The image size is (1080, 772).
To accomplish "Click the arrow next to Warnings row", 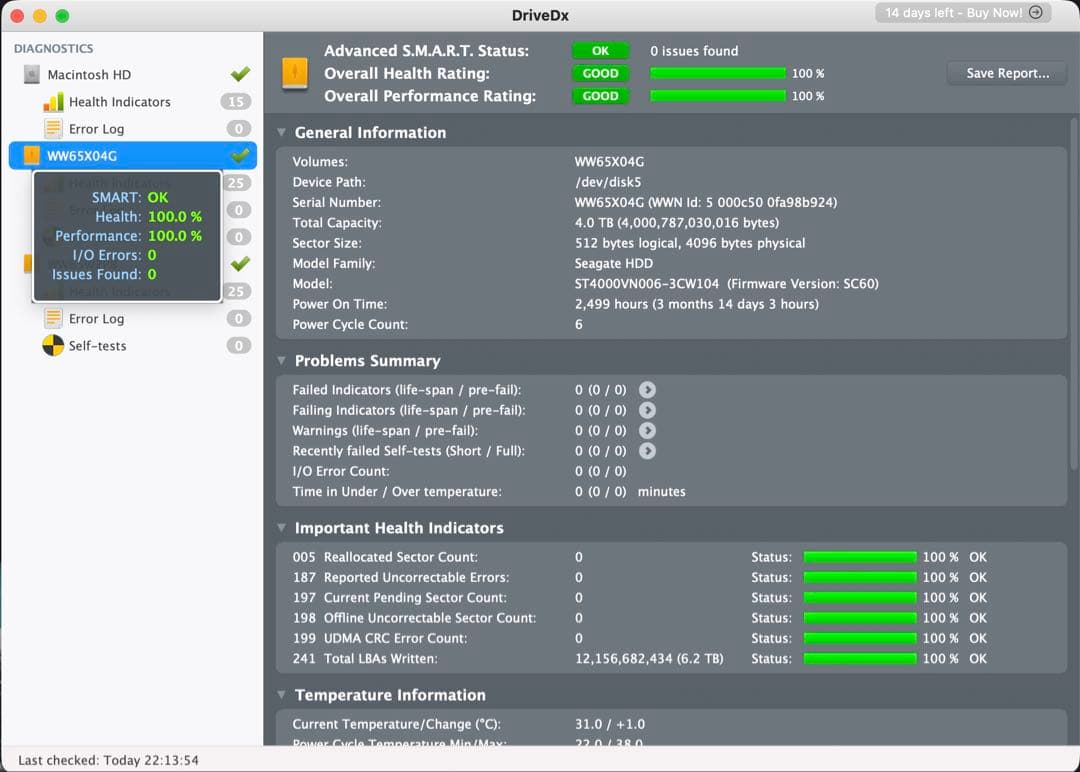I will click(x=647, y=430).
